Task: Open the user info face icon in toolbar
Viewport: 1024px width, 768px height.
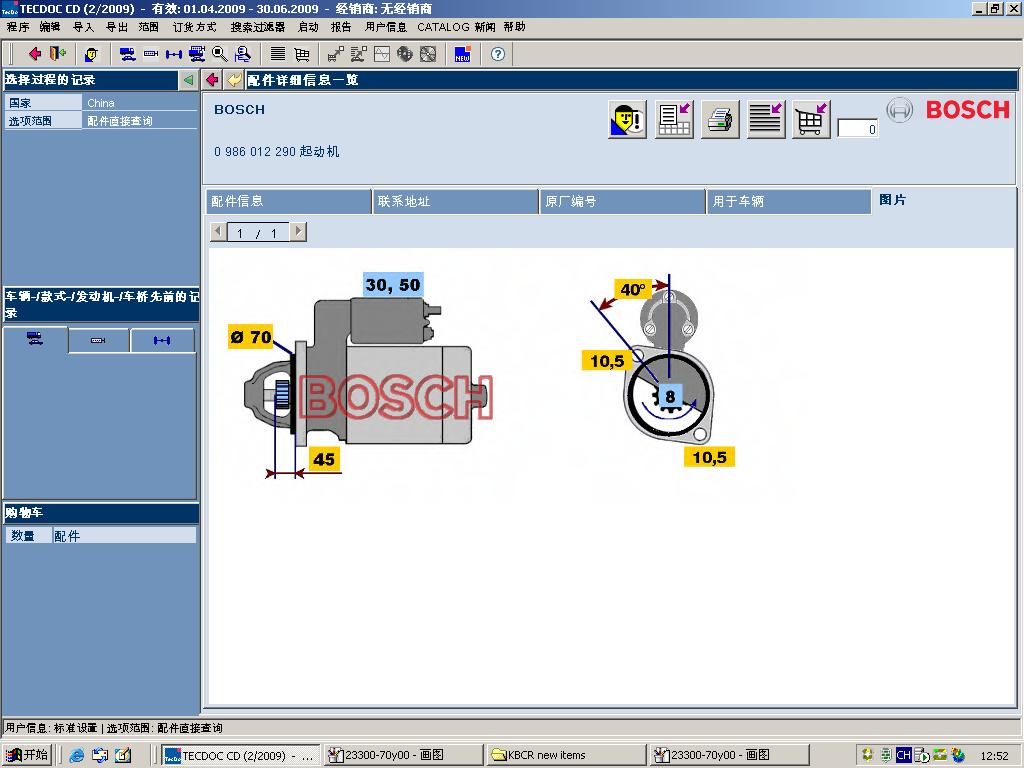Action: point(91,54)
